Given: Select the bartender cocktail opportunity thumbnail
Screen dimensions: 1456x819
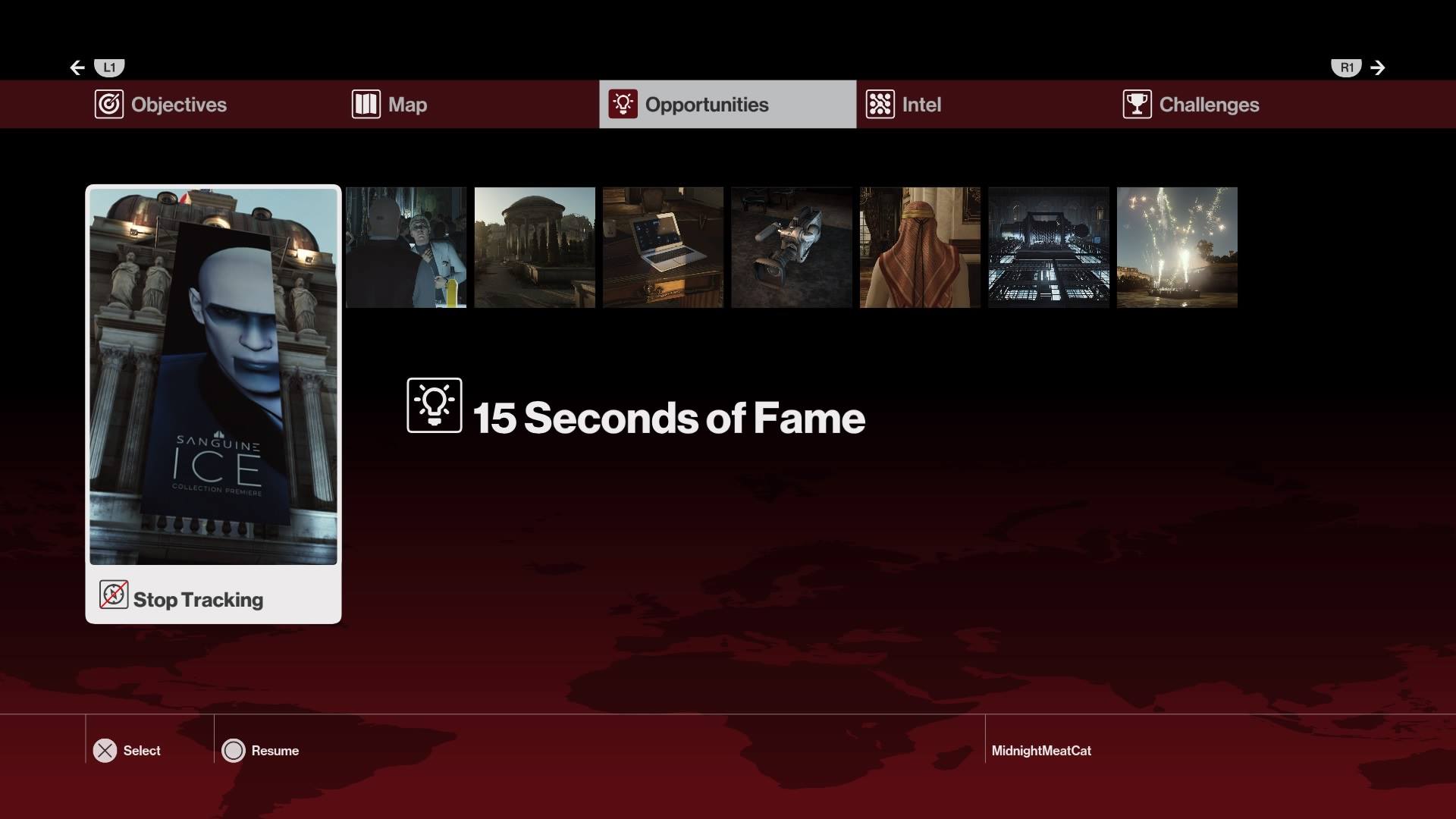Looking at the screenshot, I should (x=406, y=247).
